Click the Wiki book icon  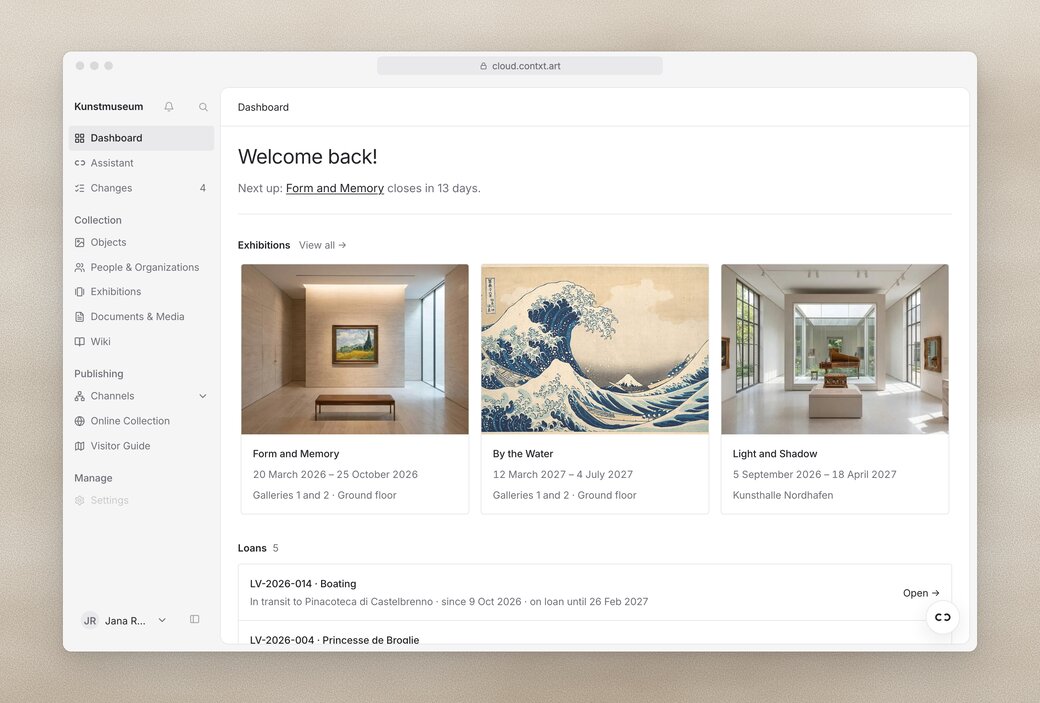click(x=80, y=342)
